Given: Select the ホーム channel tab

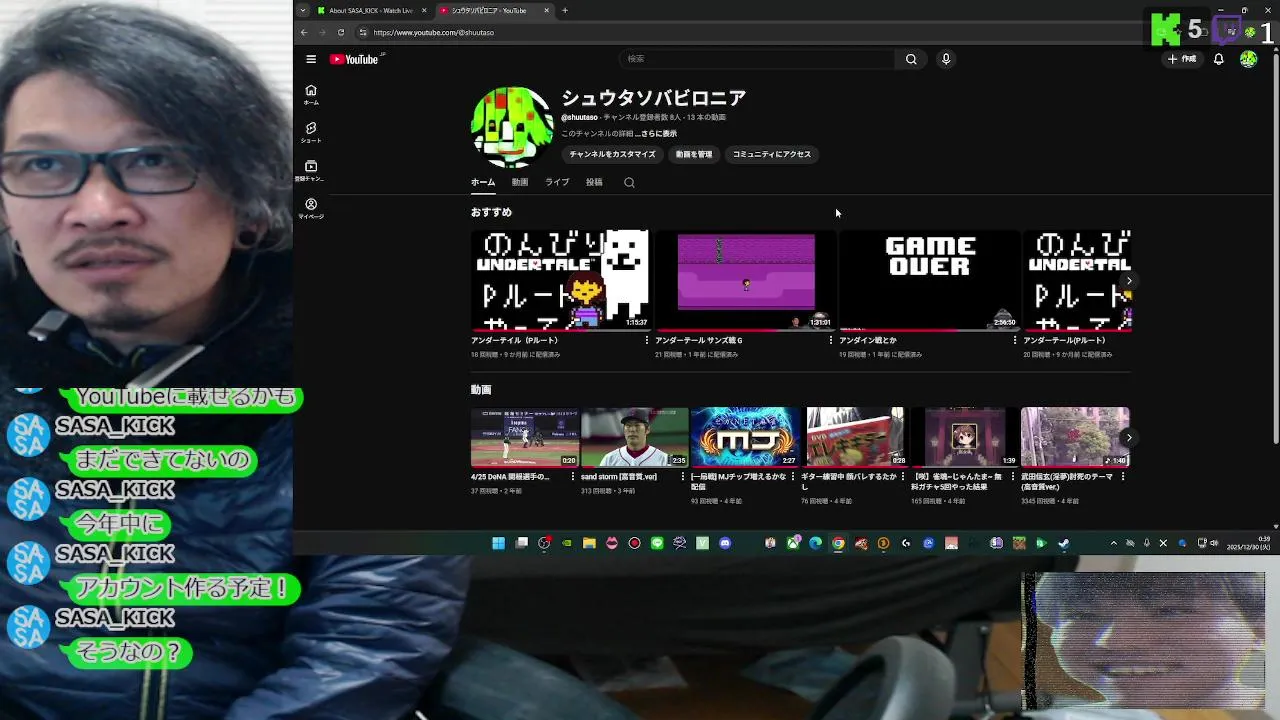Looking at the screenshot, I should 483,182.
